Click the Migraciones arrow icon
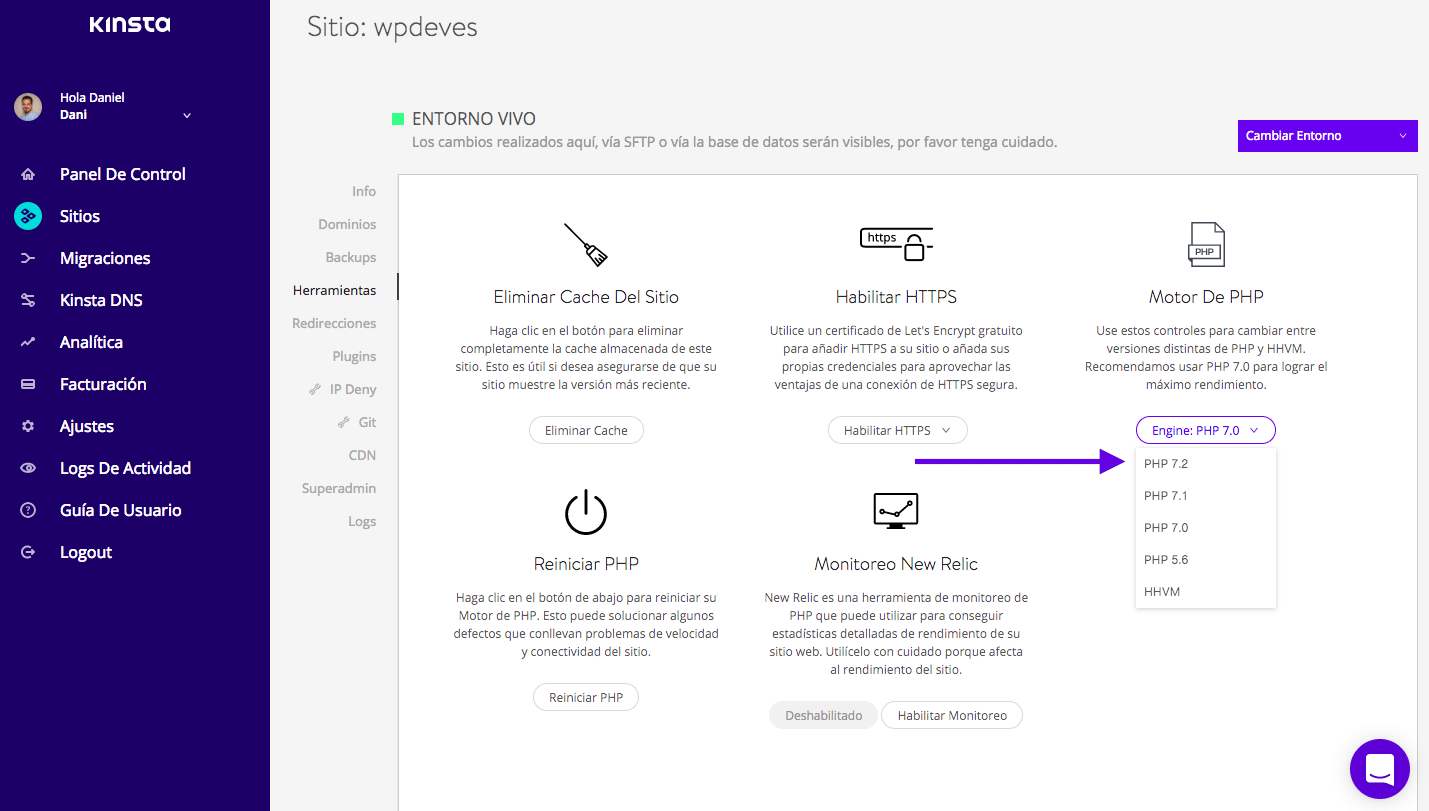Viewport: 1429px width, 811px height. [x=28, y=258]
